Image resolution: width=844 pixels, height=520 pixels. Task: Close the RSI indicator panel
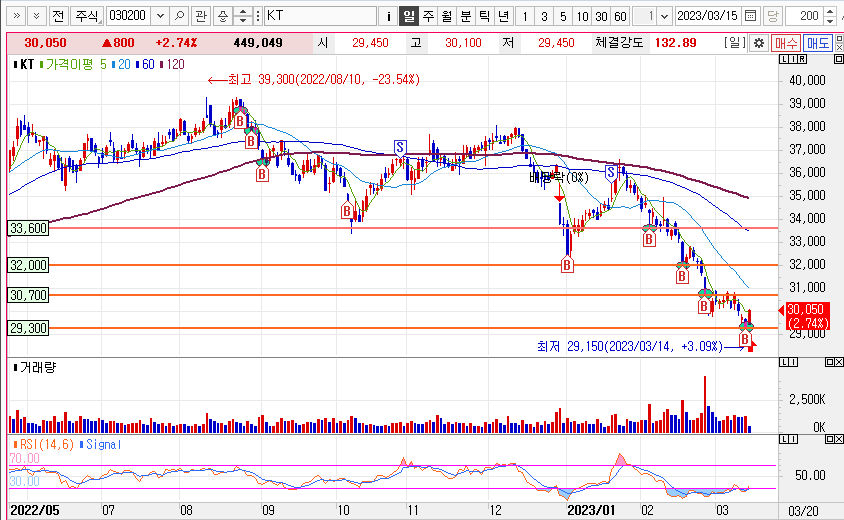(x=839, y=440)
